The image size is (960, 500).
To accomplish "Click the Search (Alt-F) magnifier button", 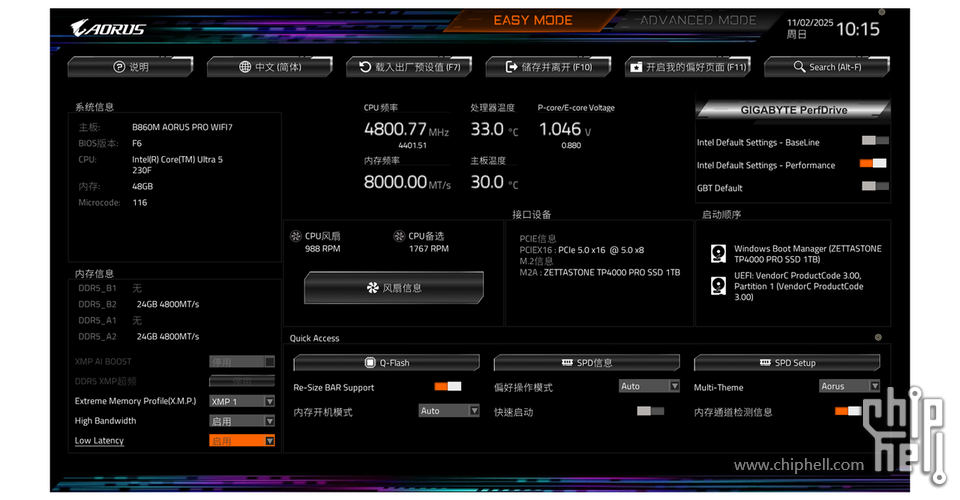I will coord(826,67).
